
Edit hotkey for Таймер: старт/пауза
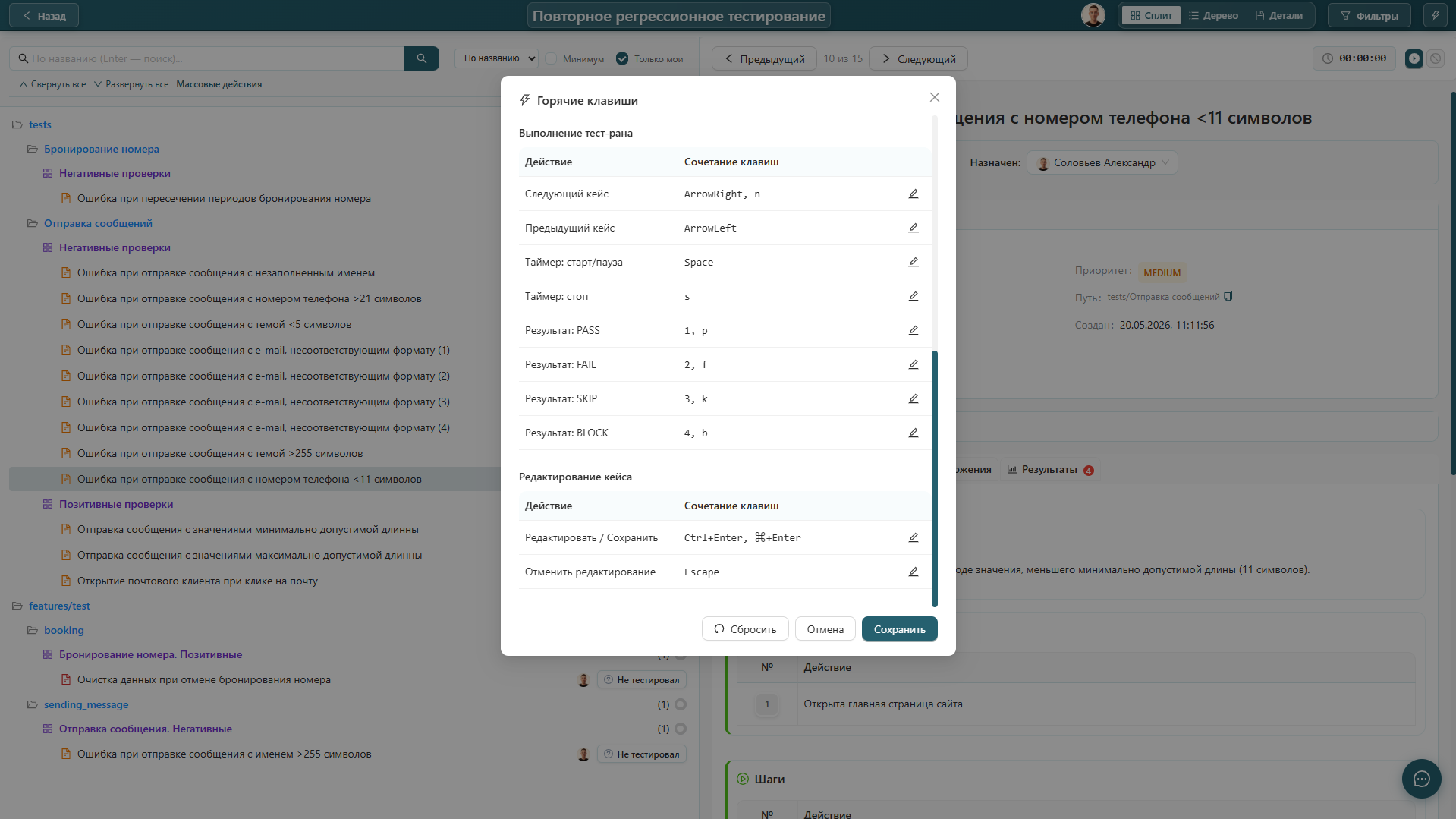(x=914, y=262)
